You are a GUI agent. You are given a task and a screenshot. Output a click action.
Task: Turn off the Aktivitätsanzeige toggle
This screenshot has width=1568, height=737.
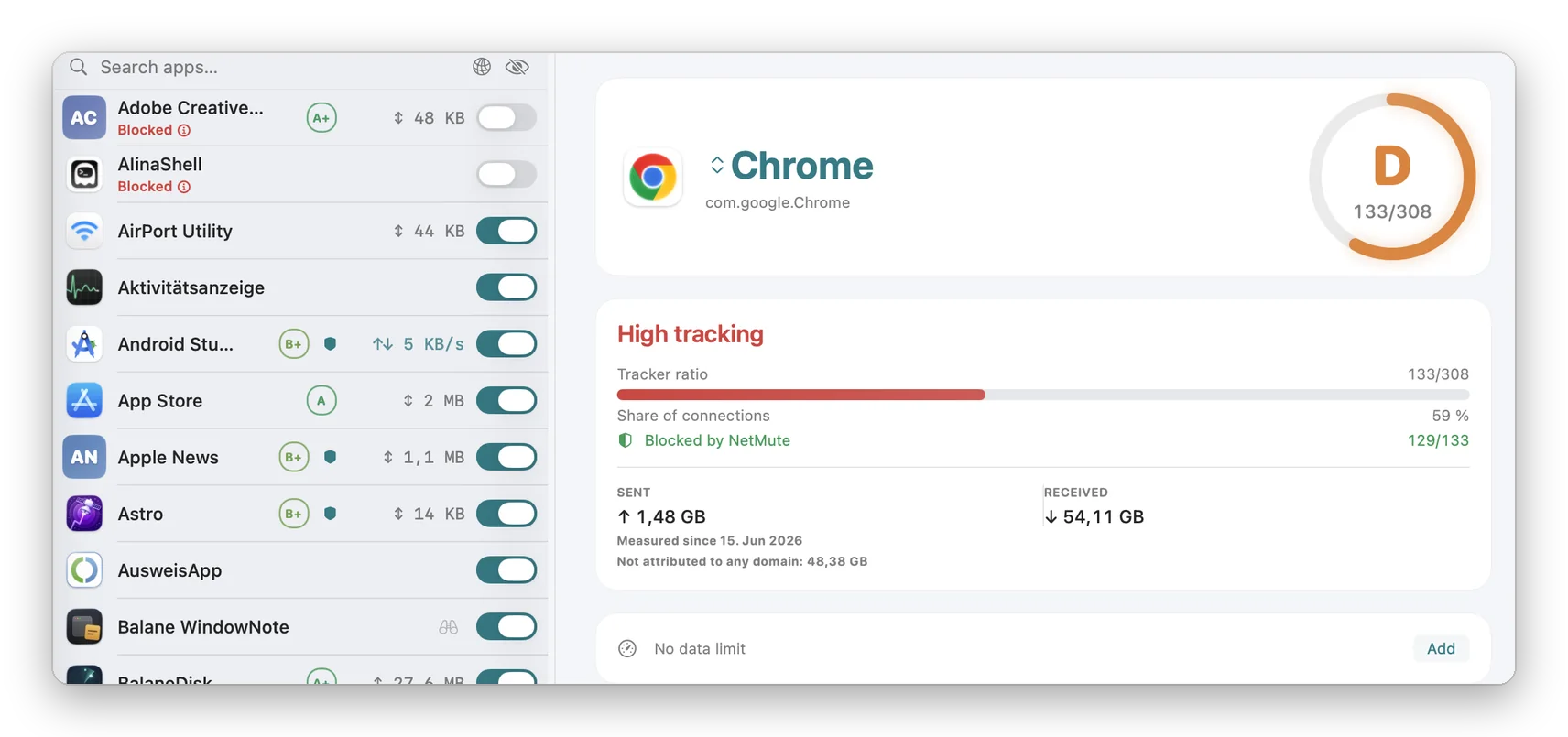(x=506, y=287)
